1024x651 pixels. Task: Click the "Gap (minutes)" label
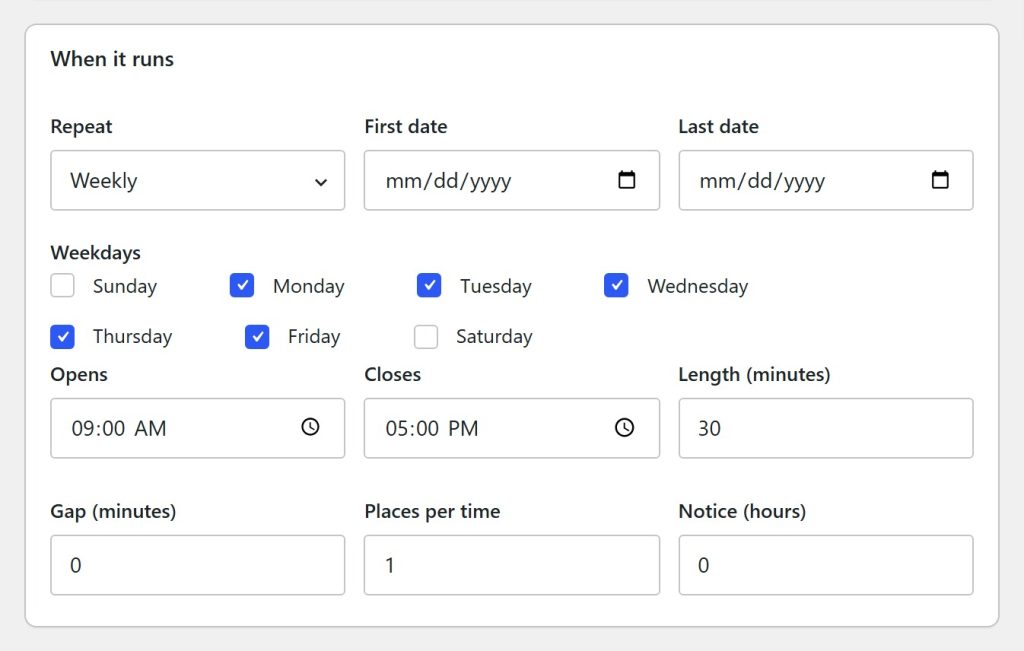tap(114, 511)
